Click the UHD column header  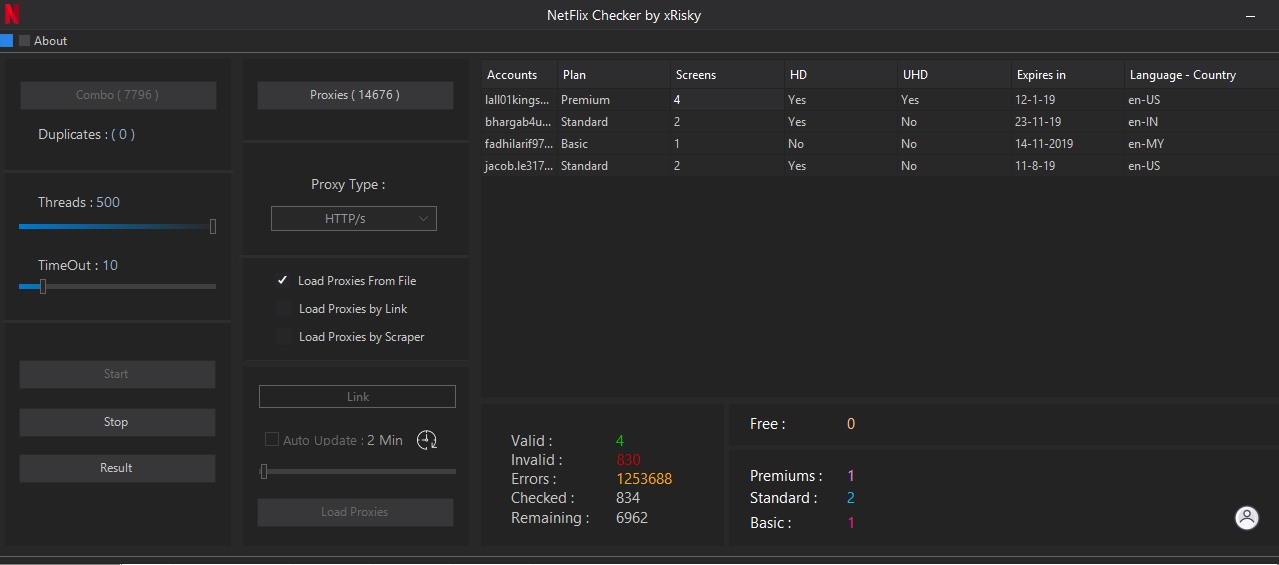tap(954, 75)
